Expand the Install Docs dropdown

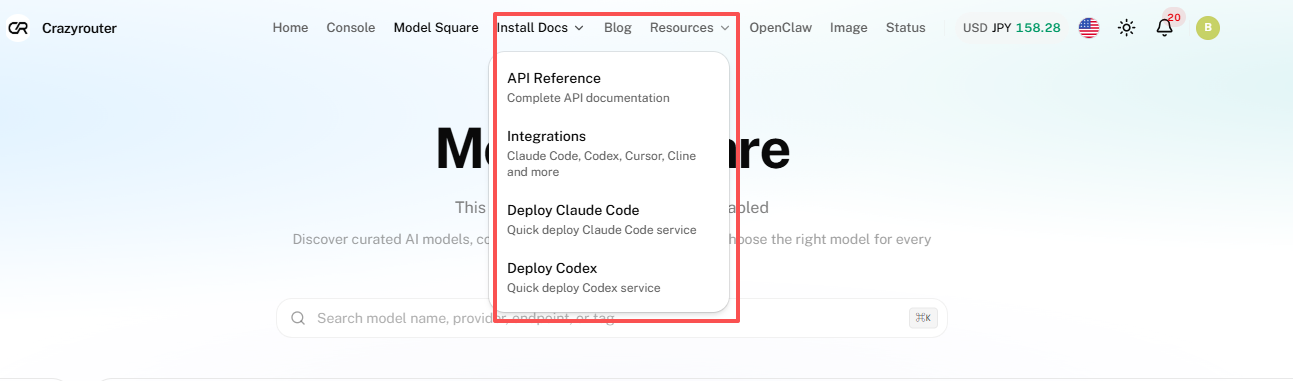(x=540, y=28)
